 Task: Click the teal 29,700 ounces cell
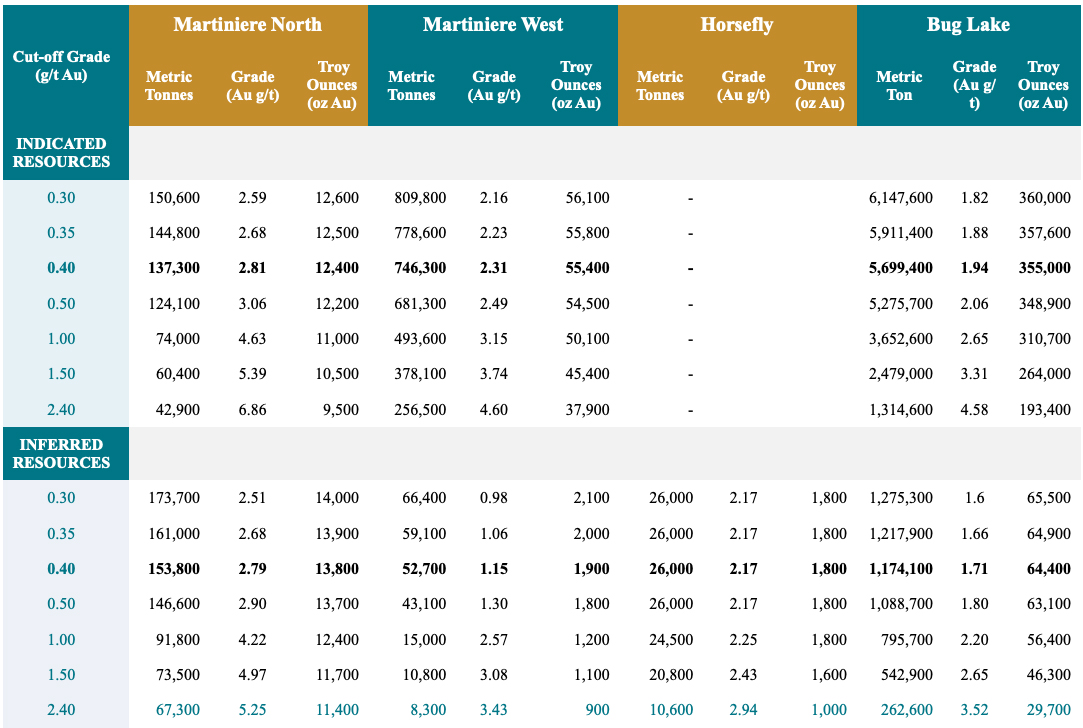[1048, 710]
